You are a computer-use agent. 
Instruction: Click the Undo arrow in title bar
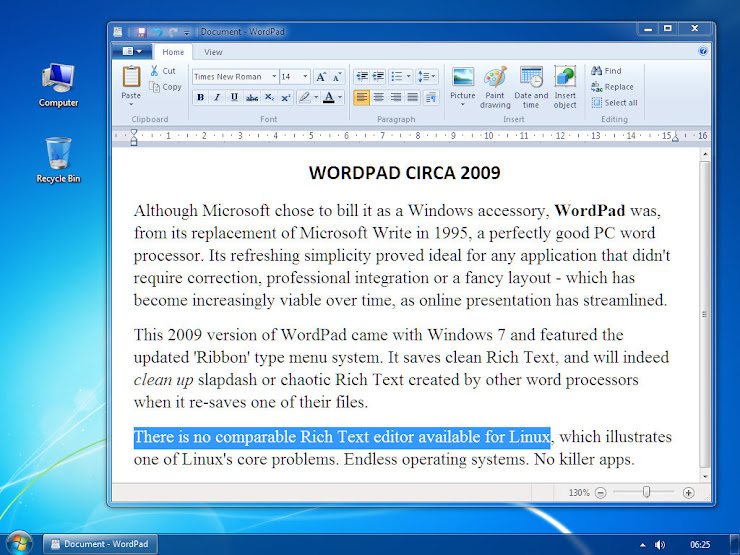tap(158, 32)
